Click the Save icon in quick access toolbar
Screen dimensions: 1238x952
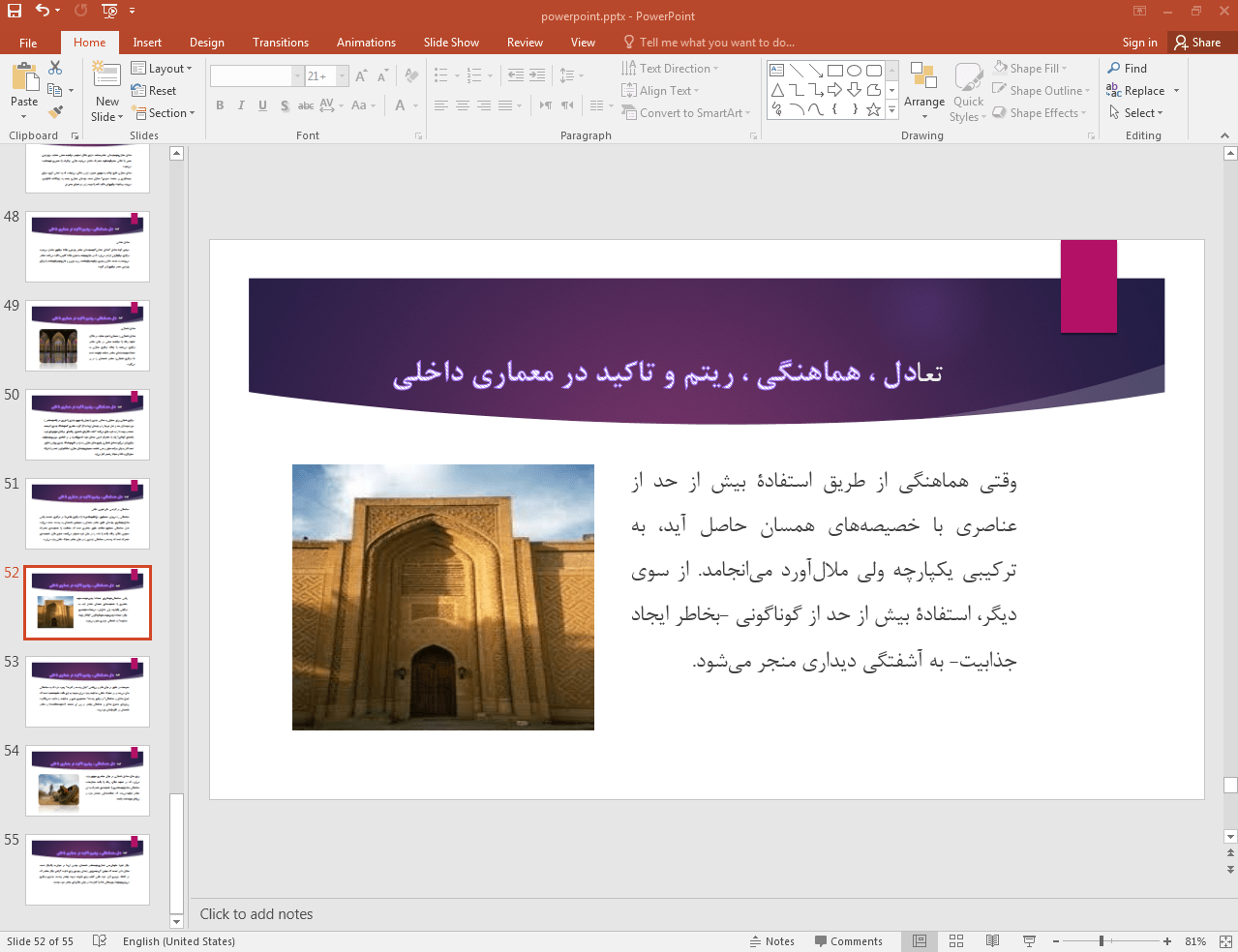(x=15, y=11)
